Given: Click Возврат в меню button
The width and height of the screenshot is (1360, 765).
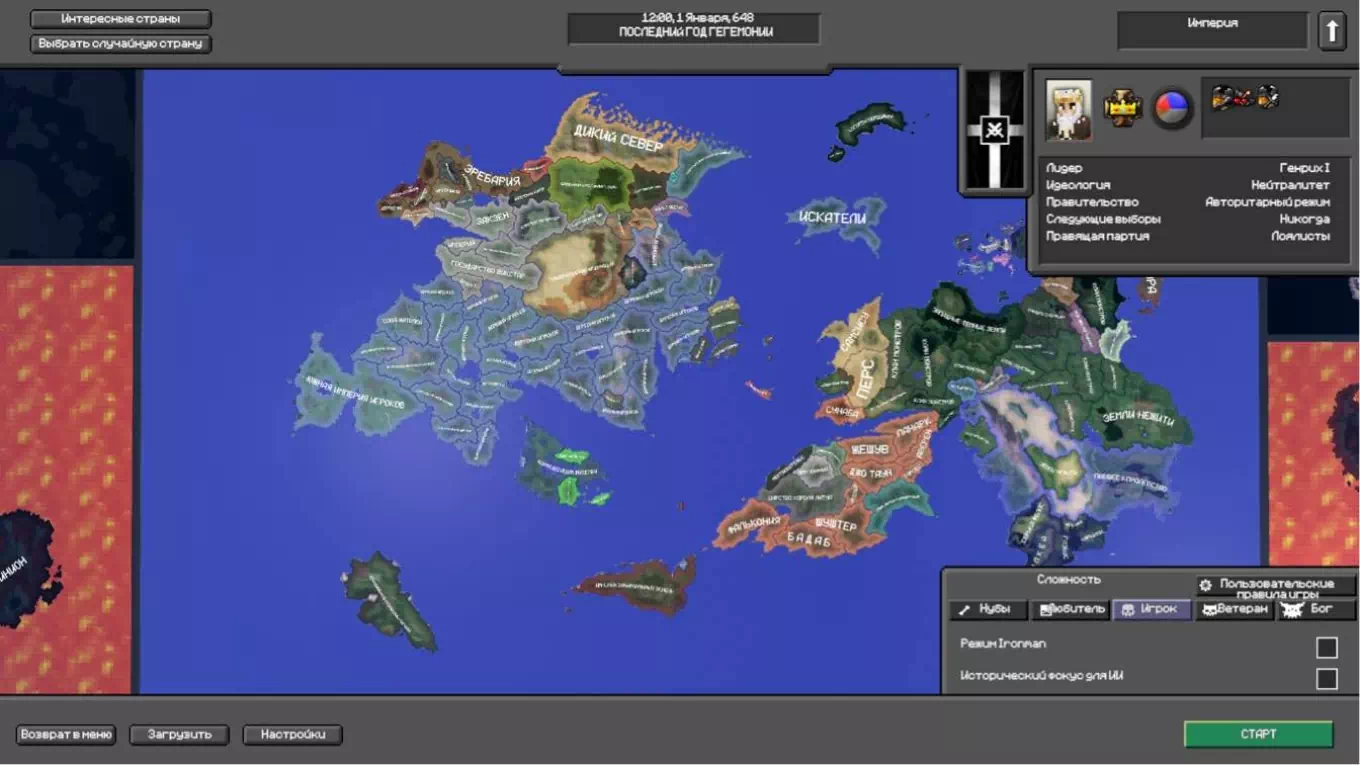Looking at the screenshot, I should pos(66,734).
